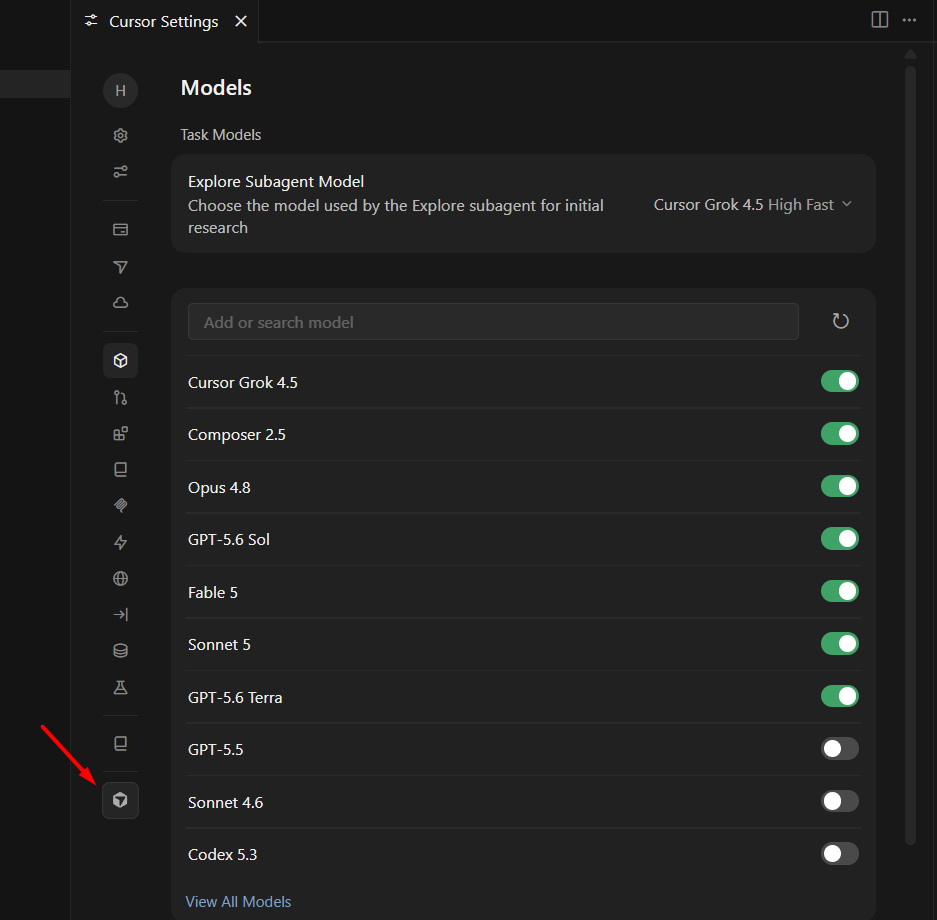Click the Codex 5.3 row label
Screen dimensions: 937x920
pyautogui.click(x=222, y=855)
